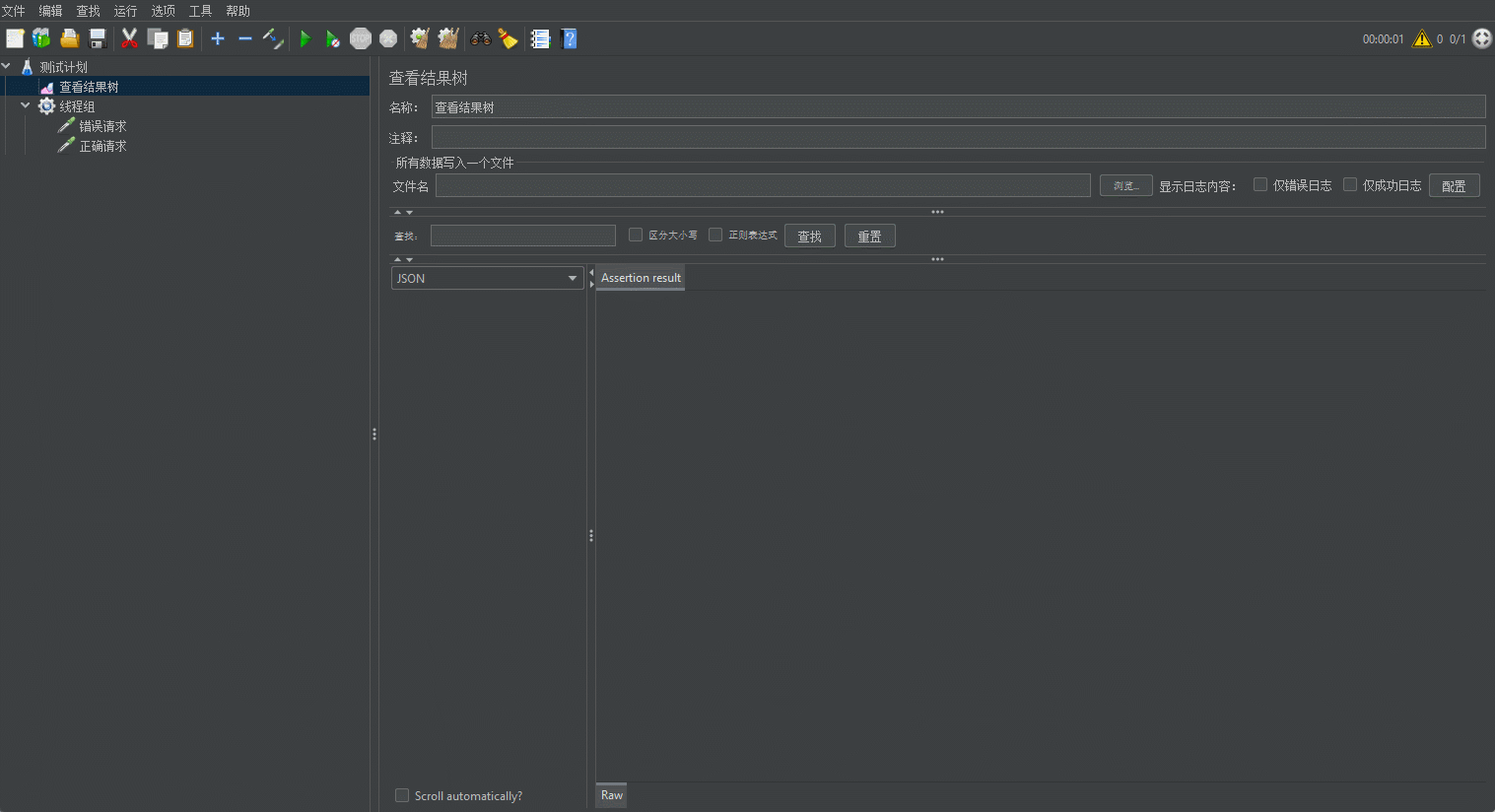Click the warning triangle error log icon
Image resolution: width=1495 pixels, height=812 pixels.
[1421, 38]
